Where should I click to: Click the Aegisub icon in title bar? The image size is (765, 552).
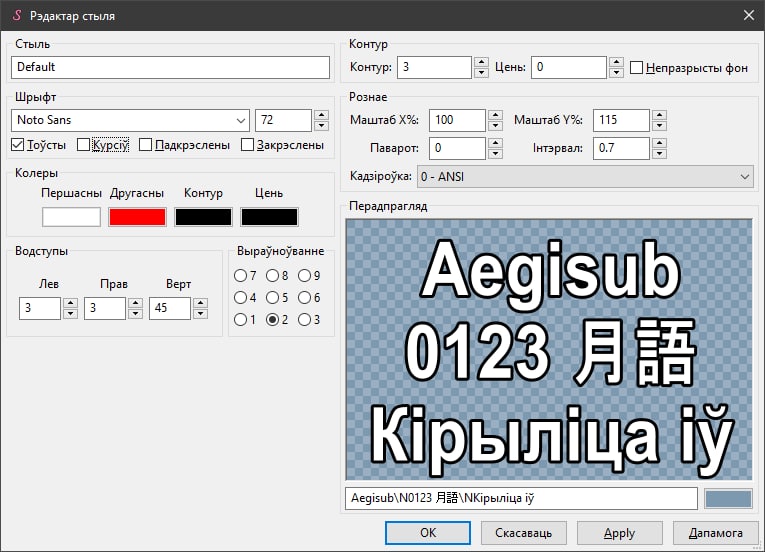click(x=17, y=15)
